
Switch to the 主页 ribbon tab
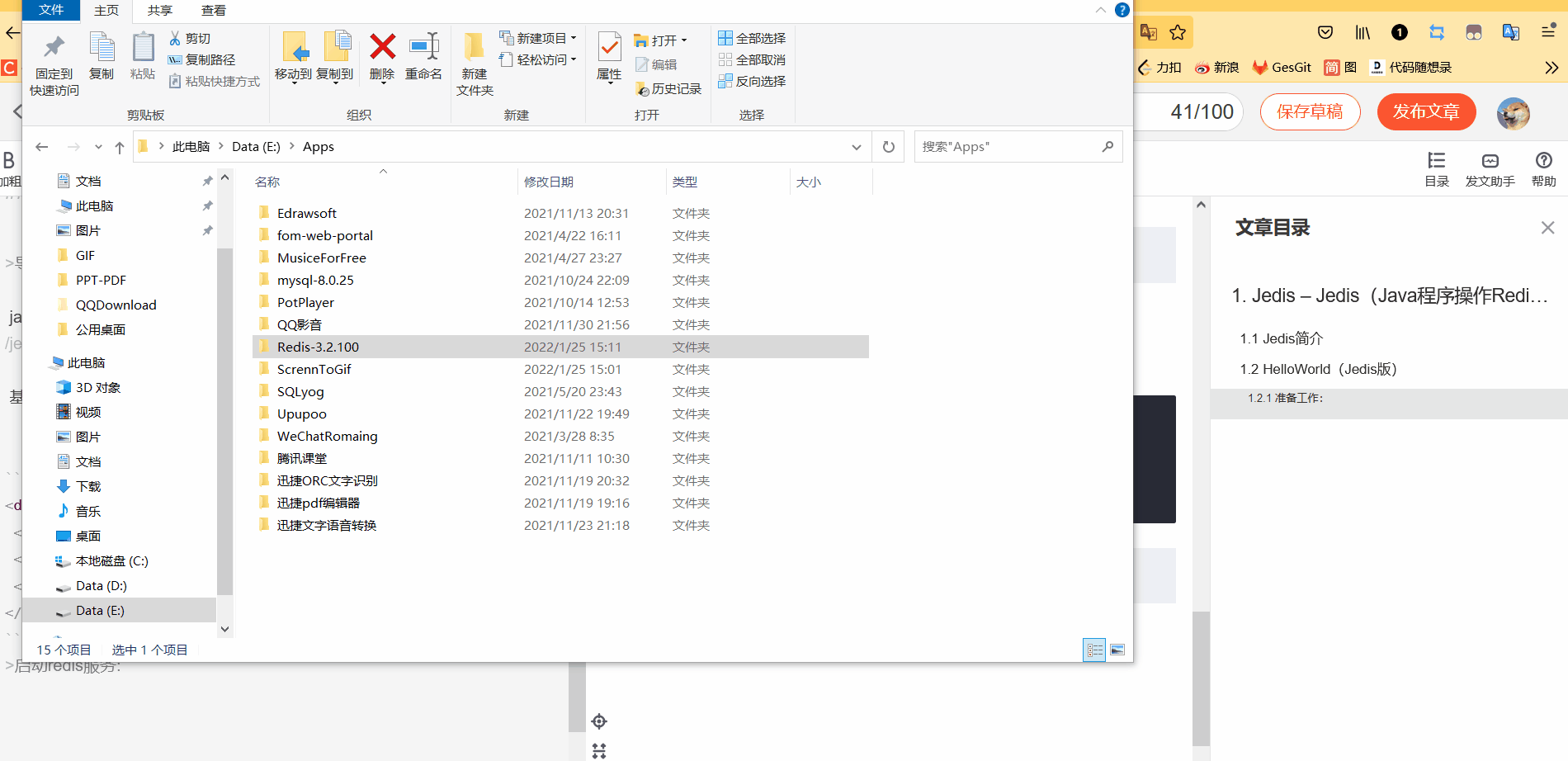tap(106, 10)
